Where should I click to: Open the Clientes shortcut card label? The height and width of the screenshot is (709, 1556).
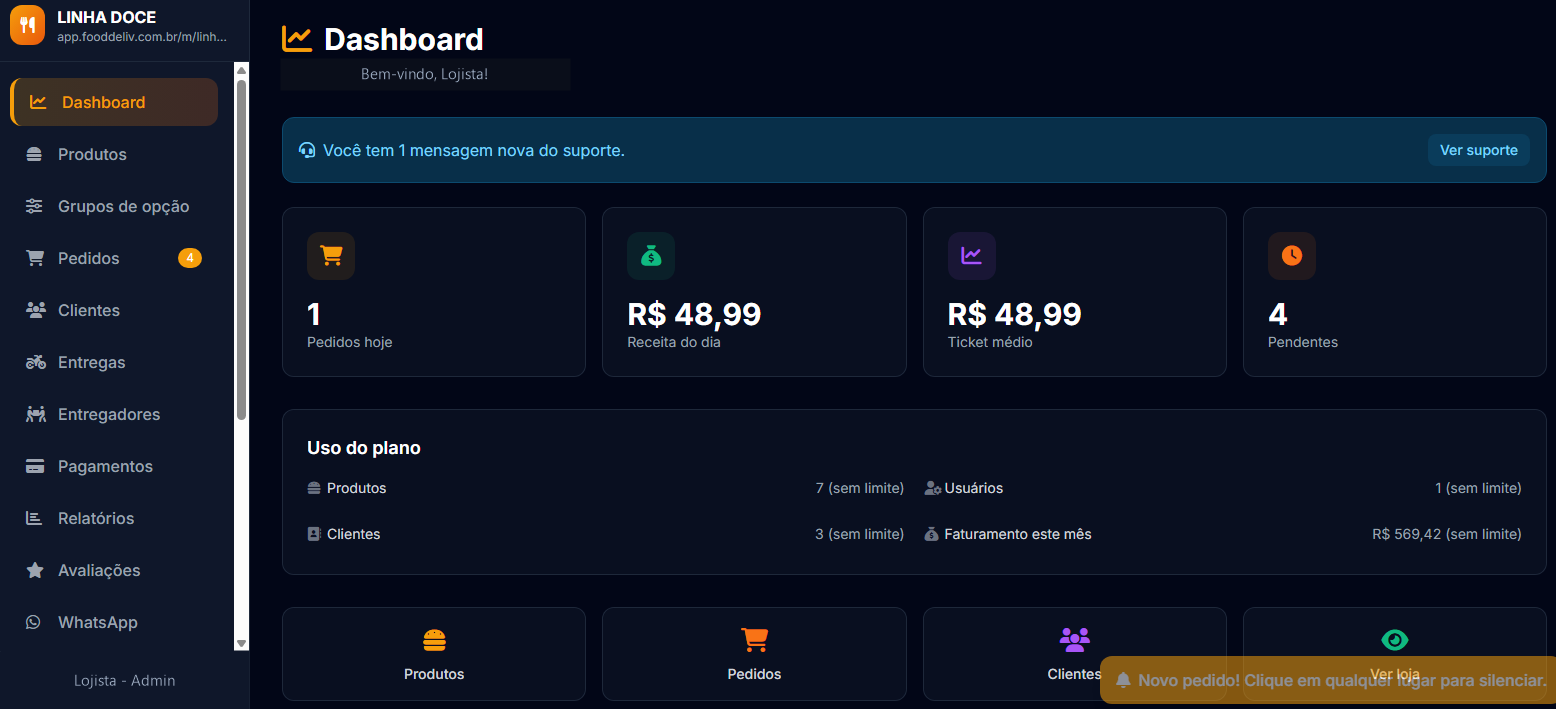click(1074, 674)
